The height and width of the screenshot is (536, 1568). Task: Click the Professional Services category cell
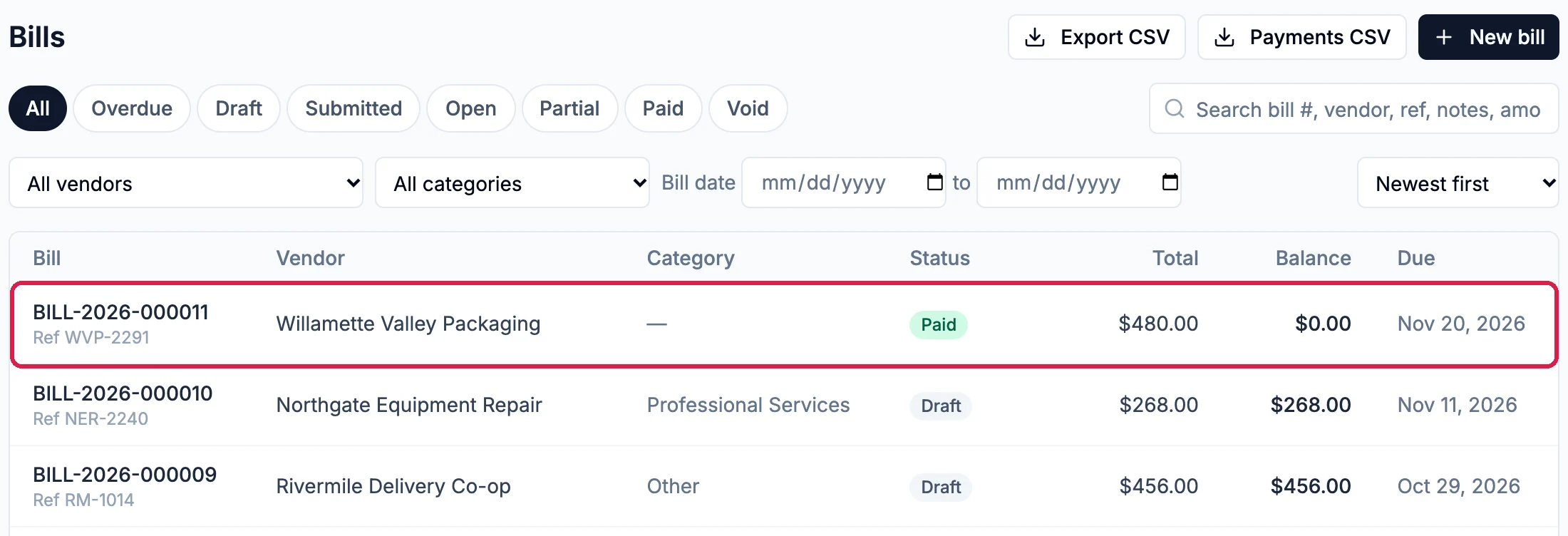click(x=748, y=405)
